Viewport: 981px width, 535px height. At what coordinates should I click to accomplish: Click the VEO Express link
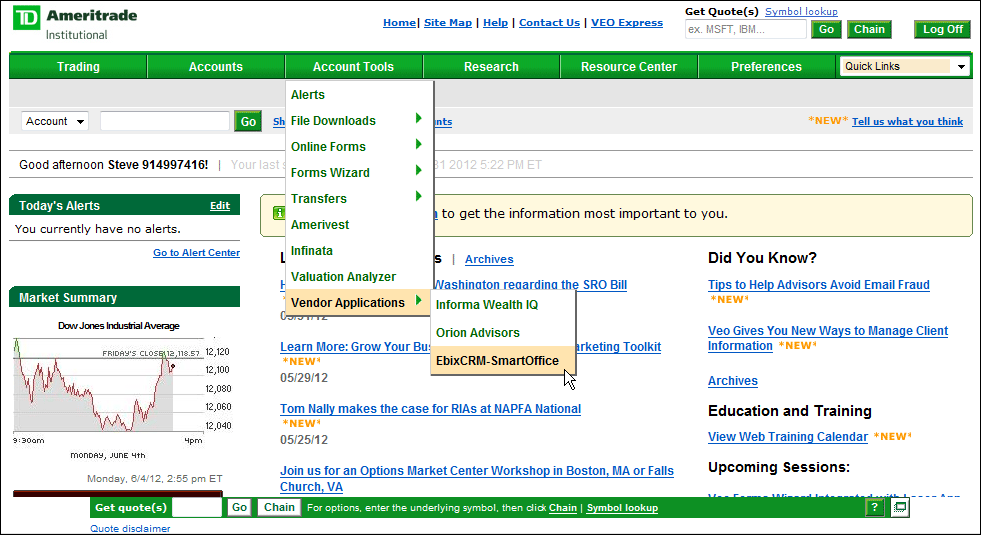tap(627, 23)
